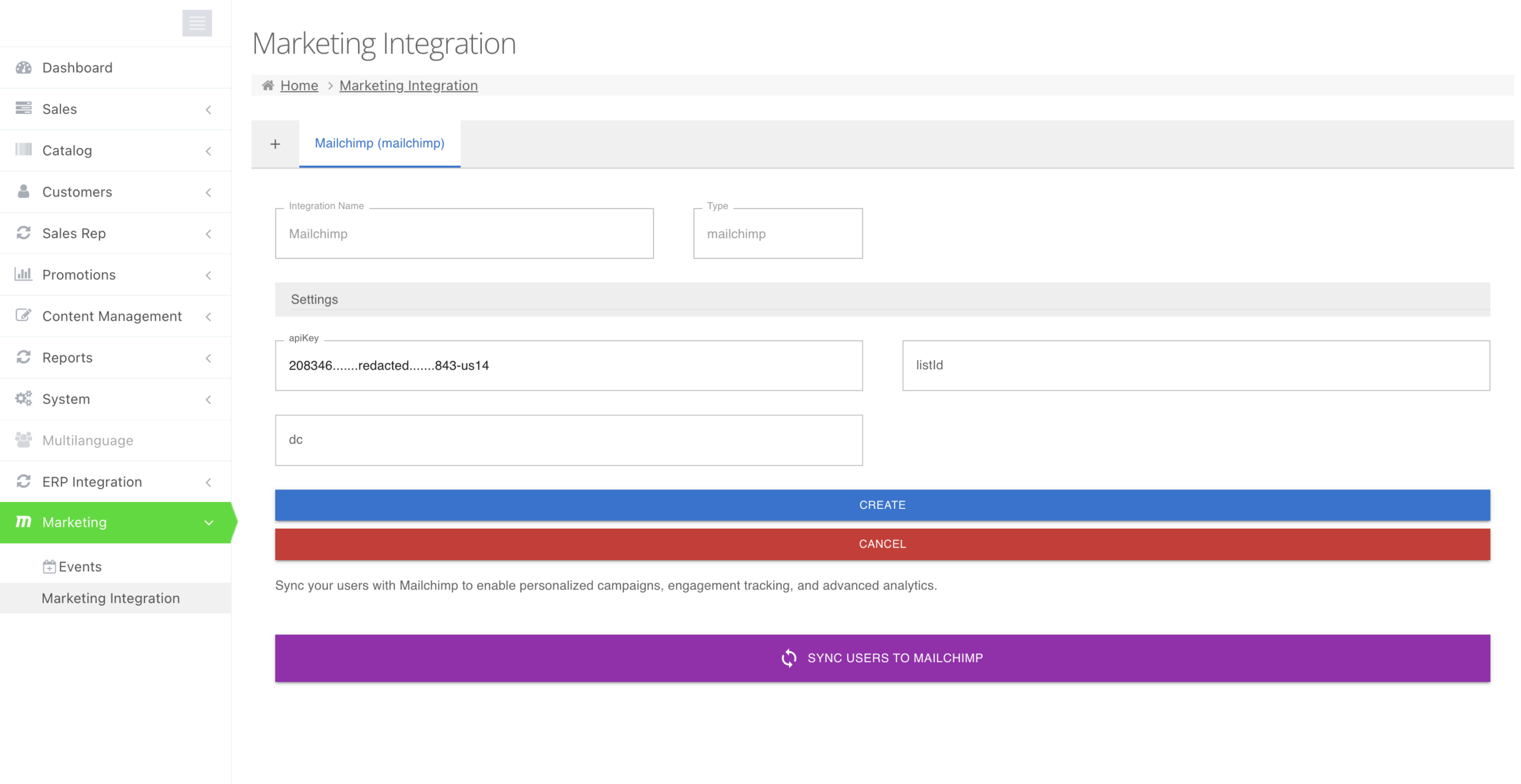Open the Multilanguage menu item
This screenshot has width=1521, height=784.
(115, 441)
